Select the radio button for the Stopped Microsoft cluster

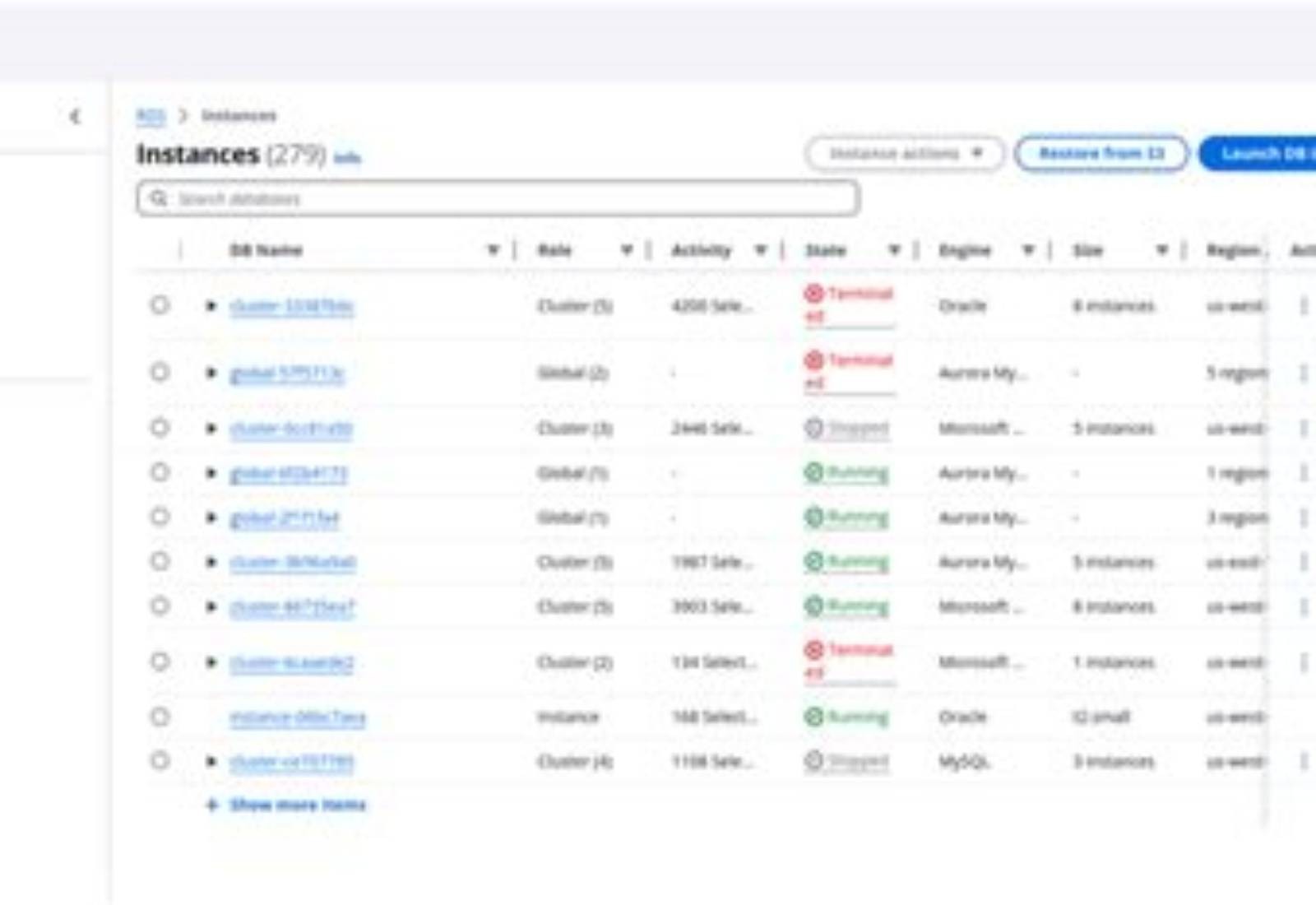(x=160, y=428)
